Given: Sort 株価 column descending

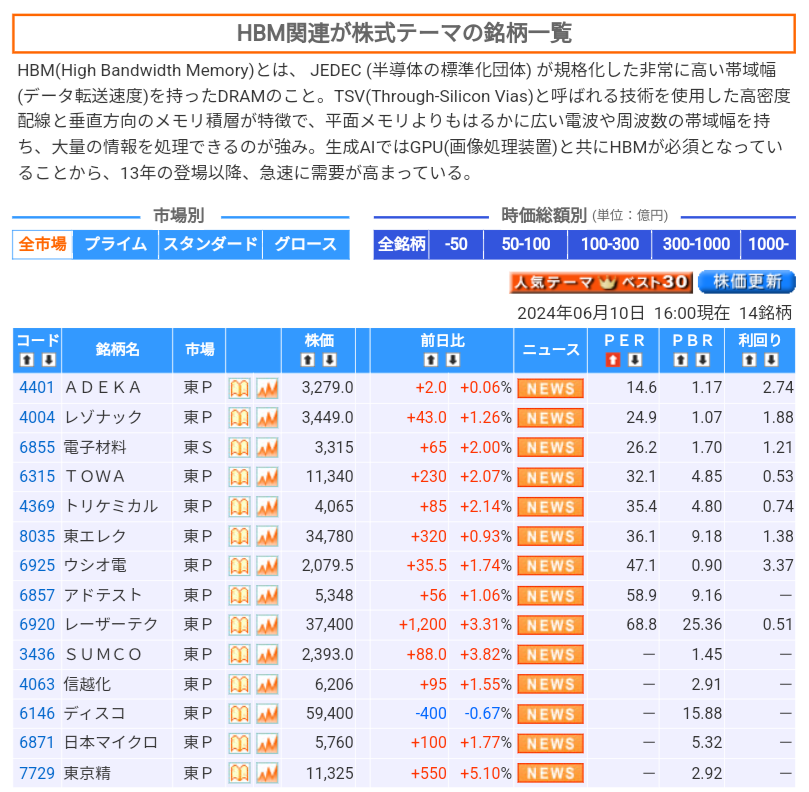Looking at the screenshot, I should tap(329, 360).
